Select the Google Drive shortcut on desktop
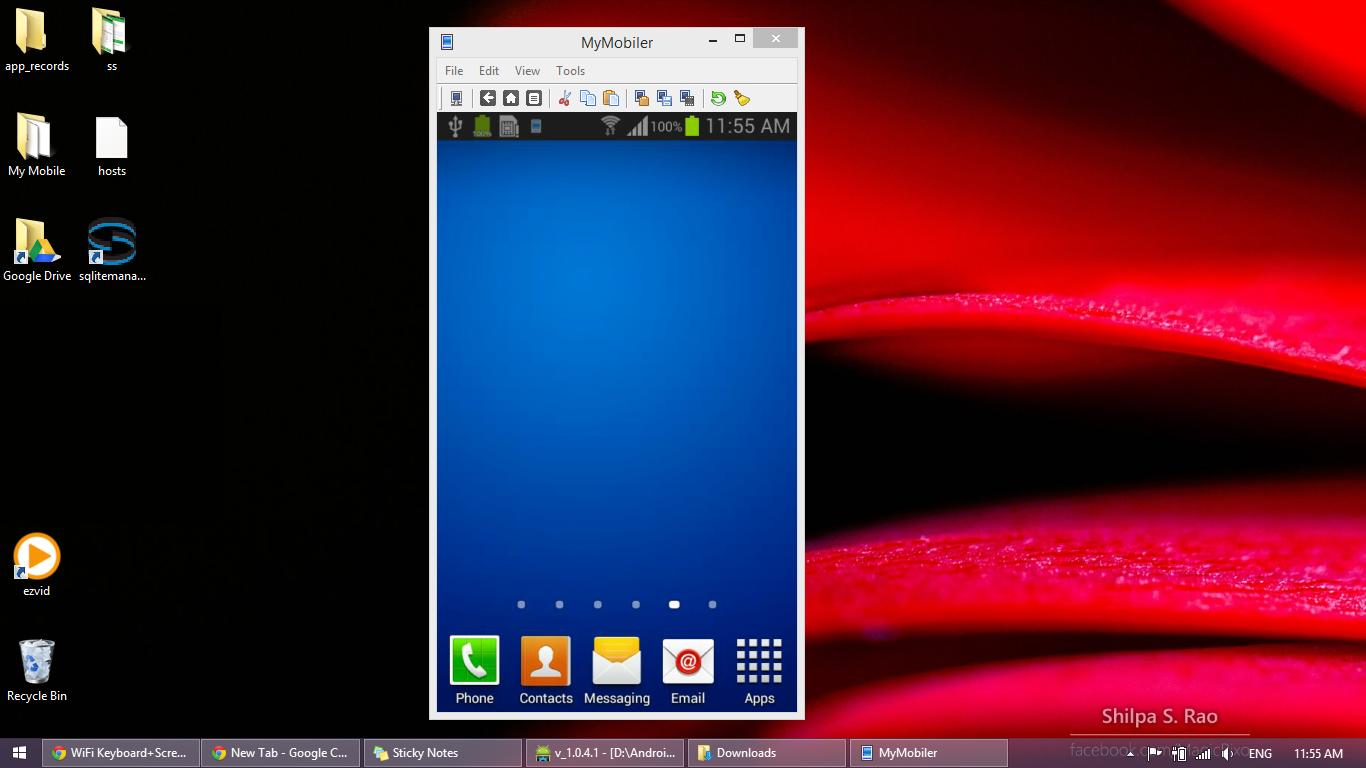 pyautogui.click(x=37, y=251)
